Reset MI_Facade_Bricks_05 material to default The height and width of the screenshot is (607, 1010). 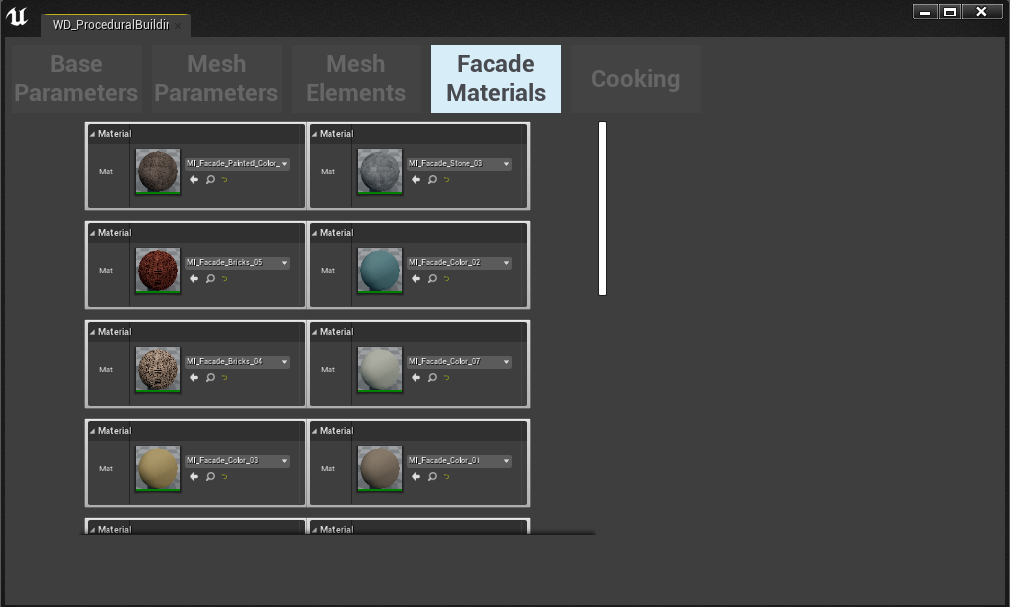[x=222, y=279]
